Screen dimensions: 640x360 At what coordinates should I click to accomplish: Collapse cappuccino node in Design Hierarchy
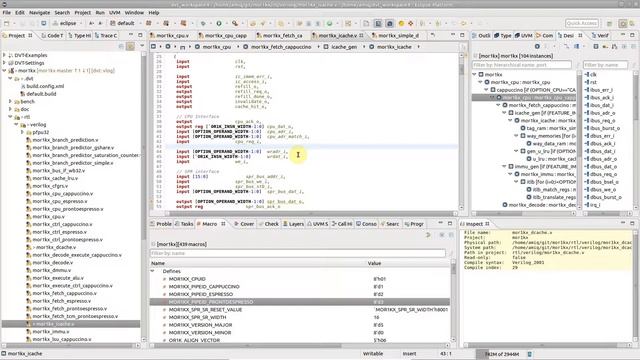(x=486, y=90)
